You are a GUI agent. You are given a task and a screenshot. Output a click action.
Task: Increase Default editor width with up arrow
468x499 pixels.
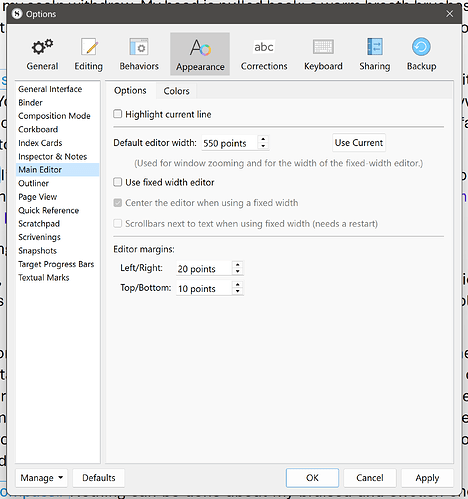263,139
